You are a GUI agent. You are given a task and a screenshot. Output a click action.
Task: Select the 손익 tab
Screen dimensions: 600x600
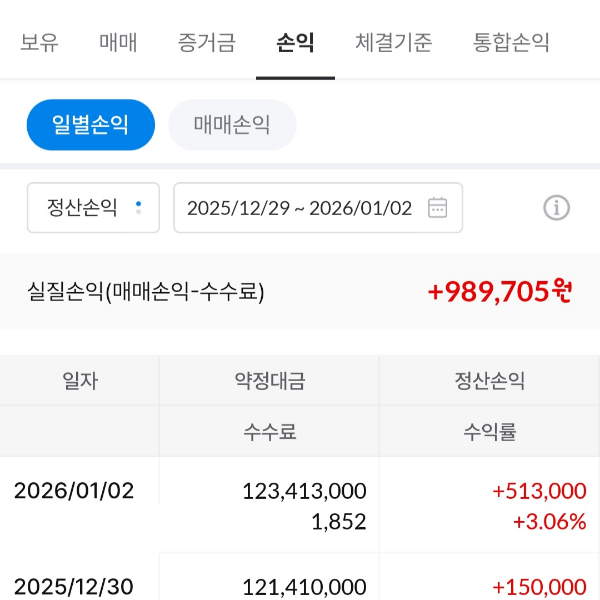[x=295, y=42]
